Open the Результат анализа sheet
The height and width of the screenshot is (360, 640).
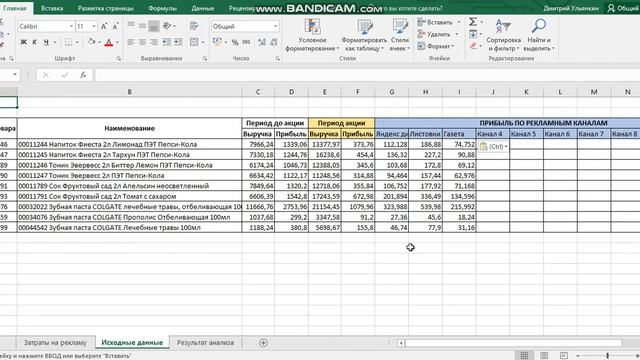[205, 343]
